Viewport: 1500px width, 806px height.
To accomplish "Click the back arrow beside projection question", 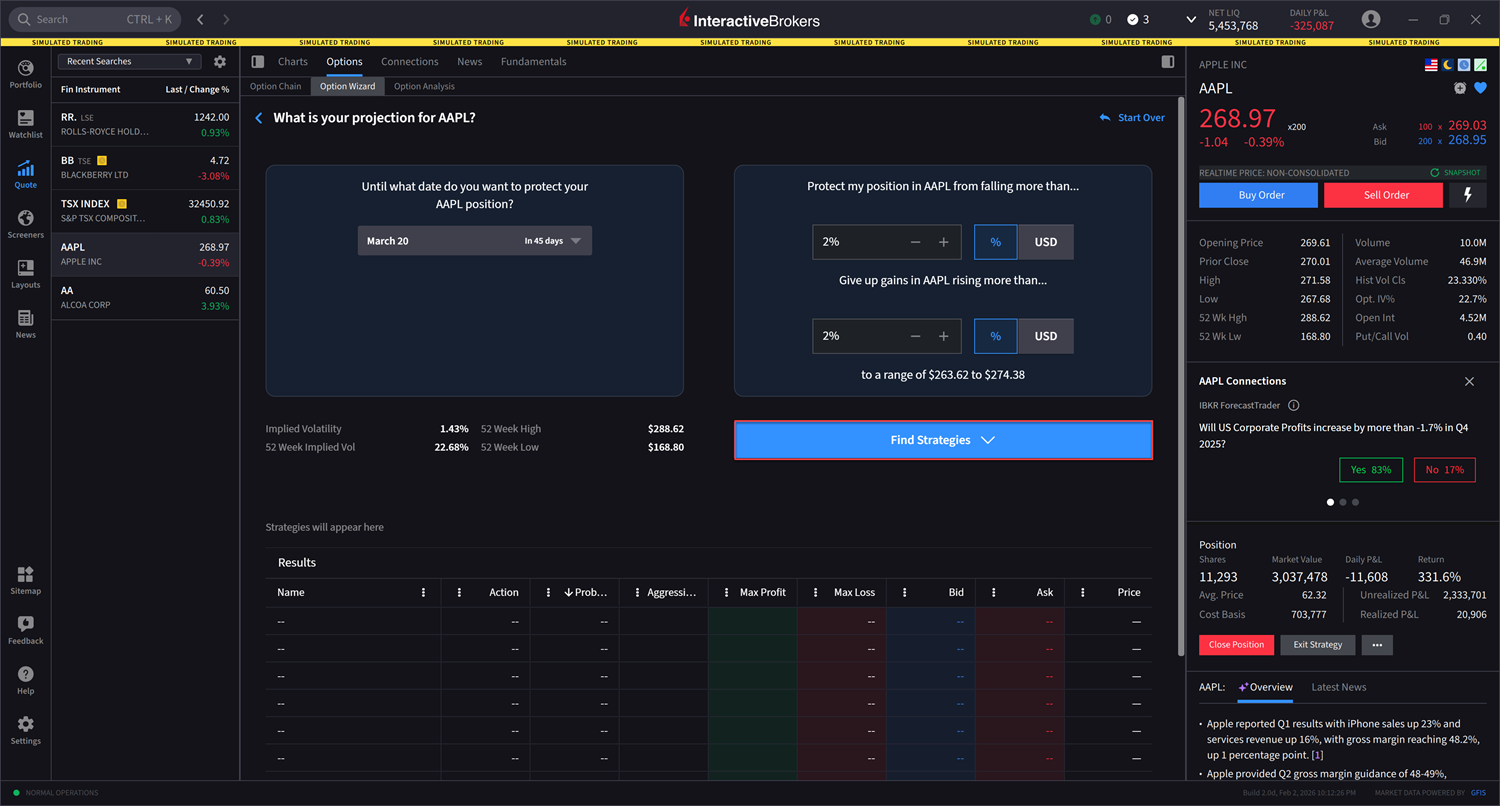I will point(259,118).
